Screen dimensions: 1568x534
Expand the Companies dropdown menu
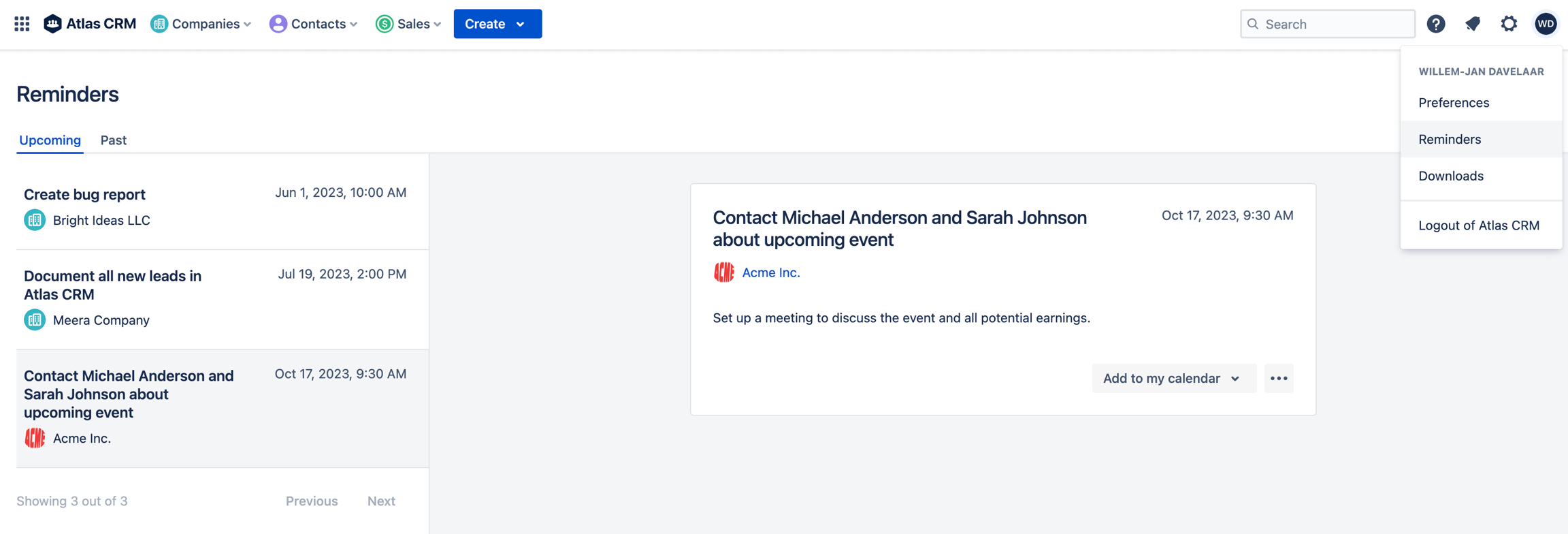click(201, 24)
